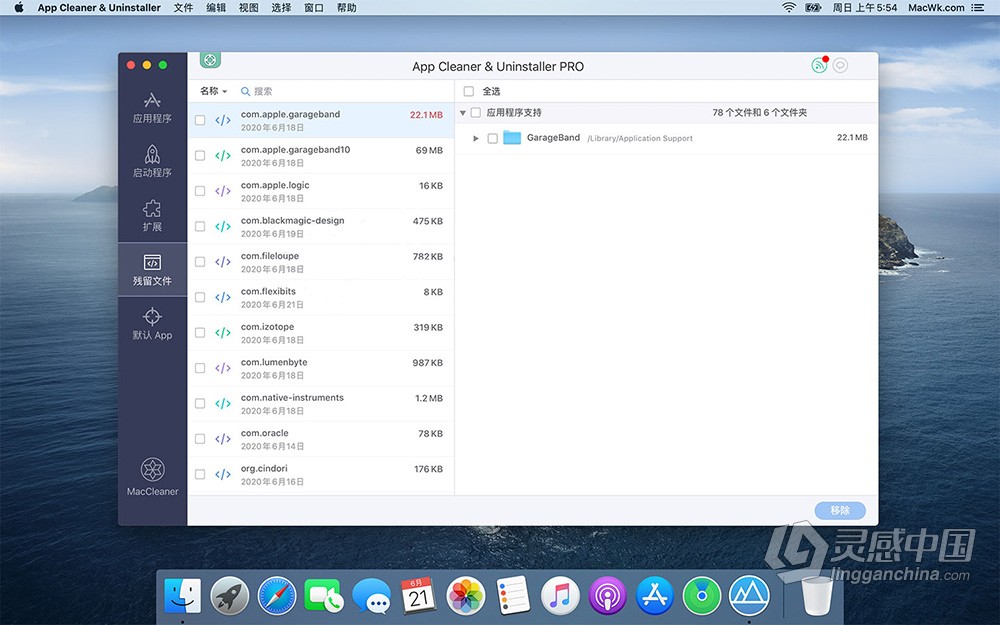Click the chat bubble feedback icon

[x=841, y=65]
